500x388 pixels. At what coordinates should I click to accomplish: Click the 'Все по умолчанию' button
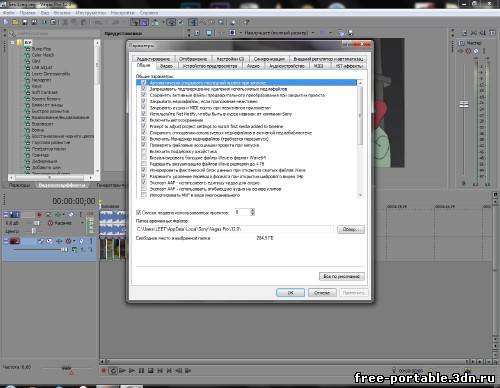click(x=342, y=276)
